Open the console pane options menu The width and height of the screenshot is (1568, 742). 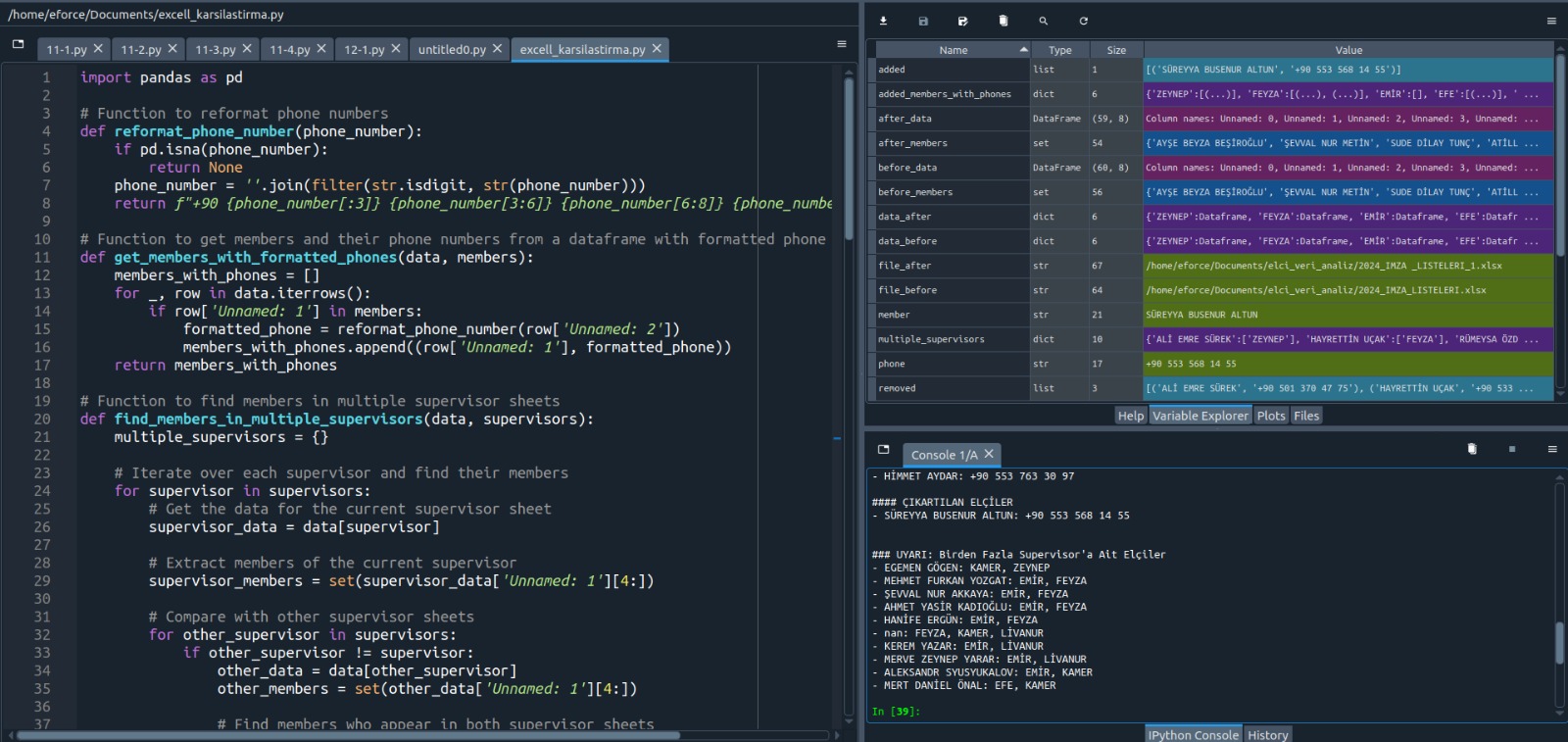click(1551, 449)
